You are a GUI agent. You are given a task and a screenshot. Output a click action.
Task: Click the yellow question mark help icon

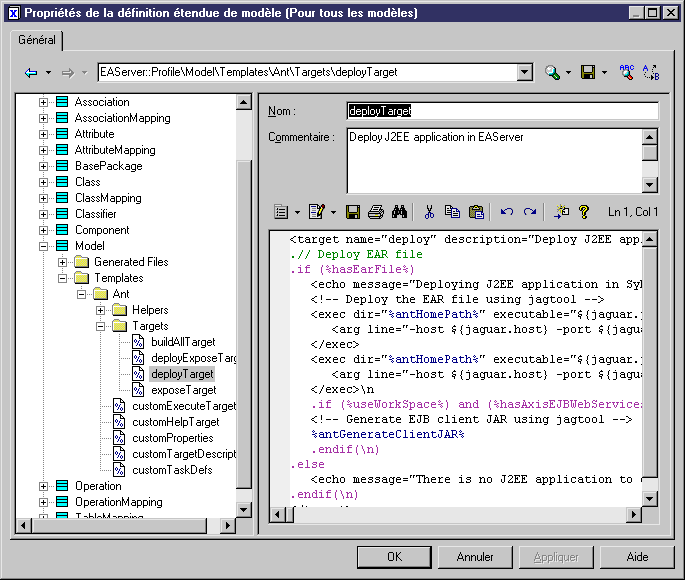tap(584, 212)
